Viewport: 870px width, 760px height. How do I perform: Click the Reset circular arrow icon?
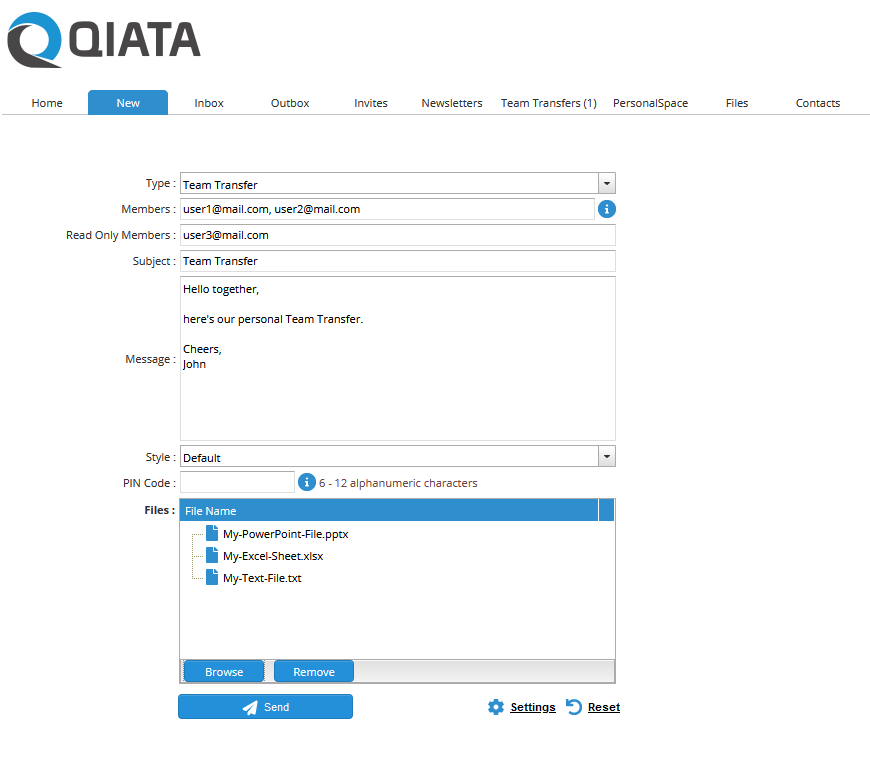574,707
